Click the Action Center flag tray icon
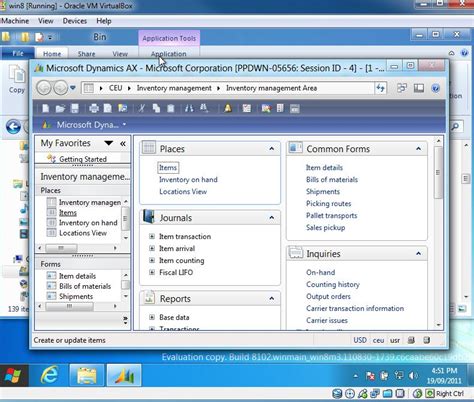Image resolution: width=474 pixels, height=402 pixels. click(x=370, y=376)
